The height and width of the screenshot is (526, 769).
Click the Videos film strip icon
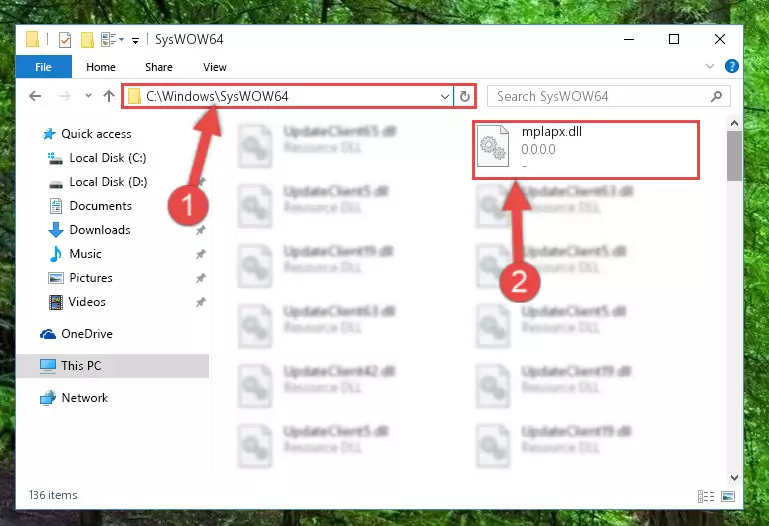(x=56, y=302)
